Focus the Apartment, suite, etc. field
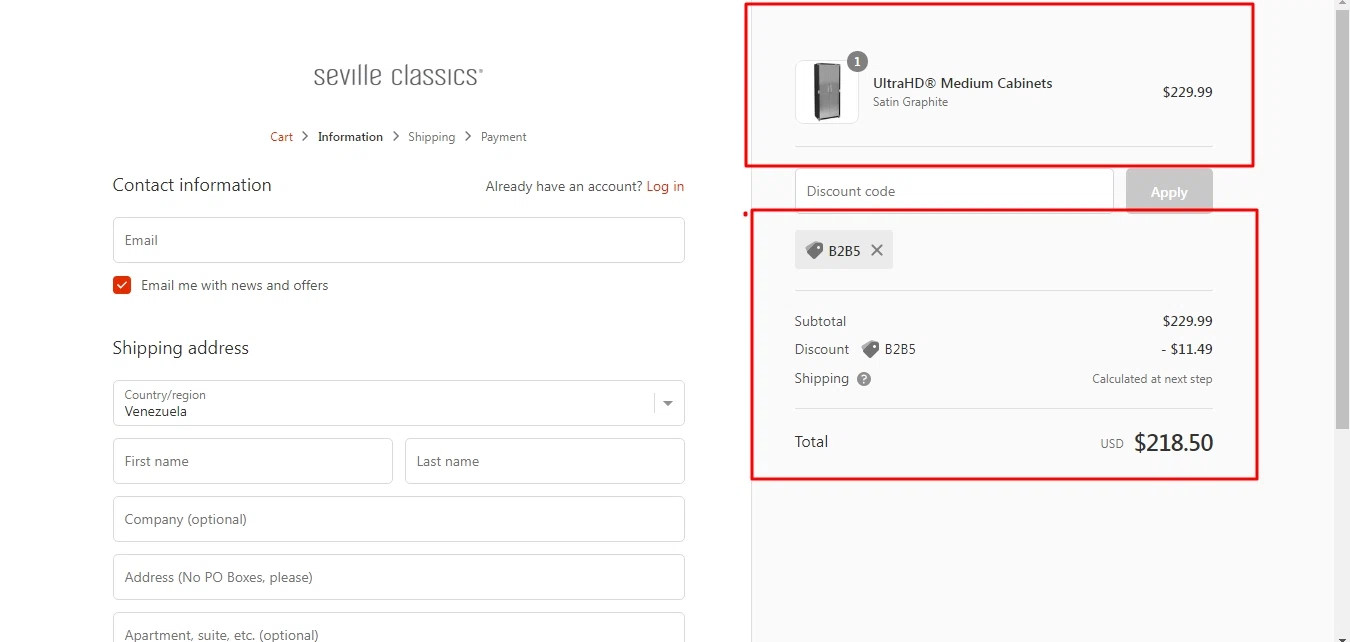1350x642 pixels. pyautogui.click(x=398, y=628)
